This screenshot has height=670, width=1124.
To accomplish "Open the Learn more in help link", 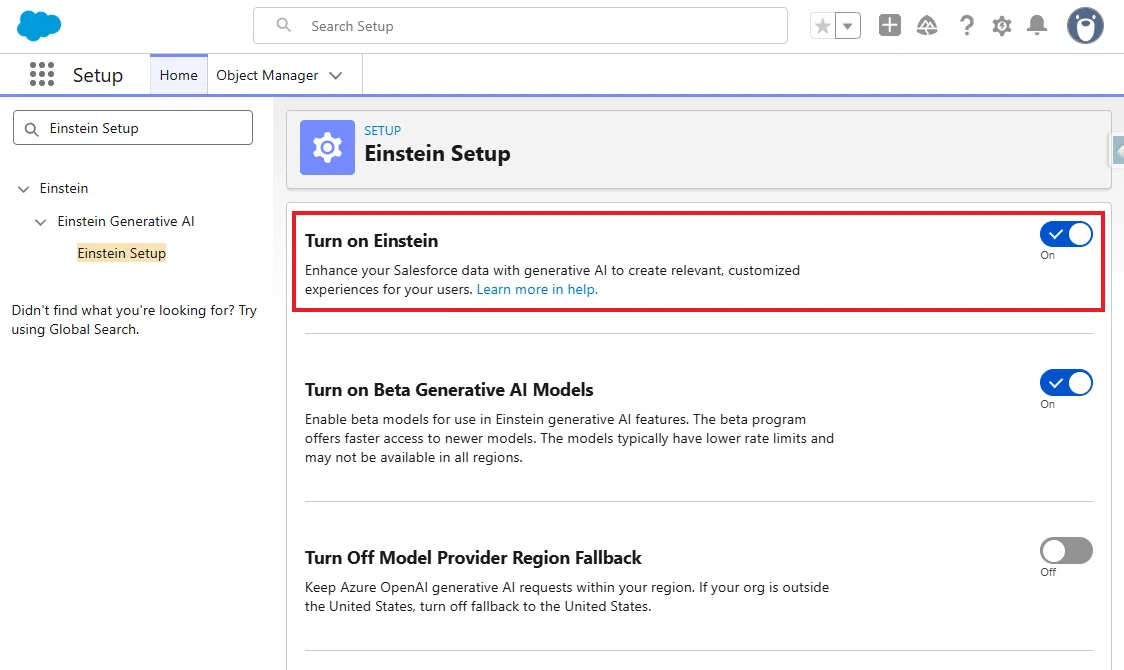I will (x=537, y=289).
